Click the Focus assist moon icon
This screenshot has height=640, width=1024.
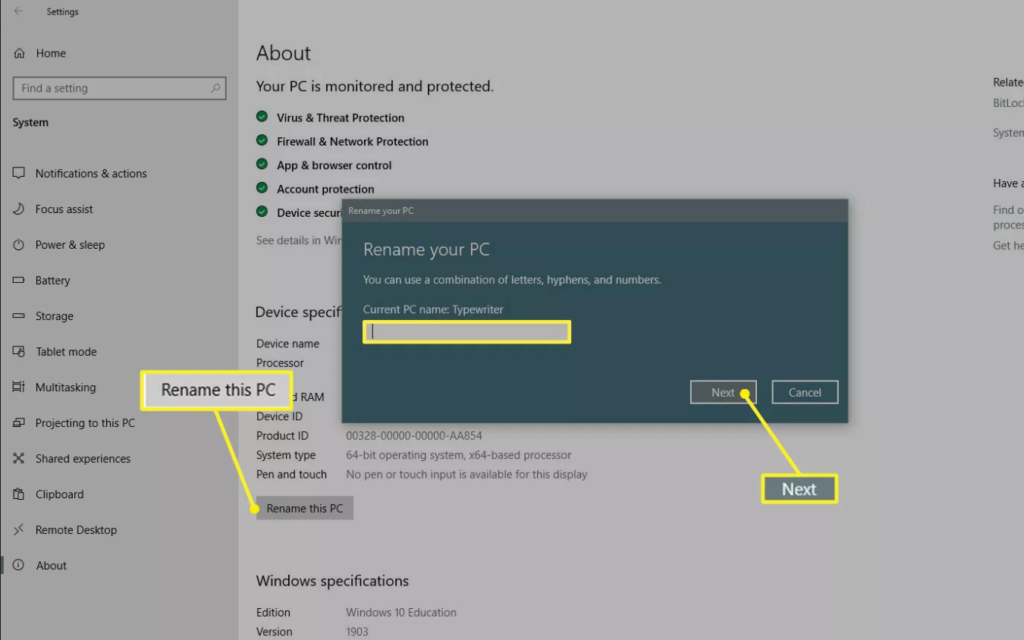click(x=18, y=209)
